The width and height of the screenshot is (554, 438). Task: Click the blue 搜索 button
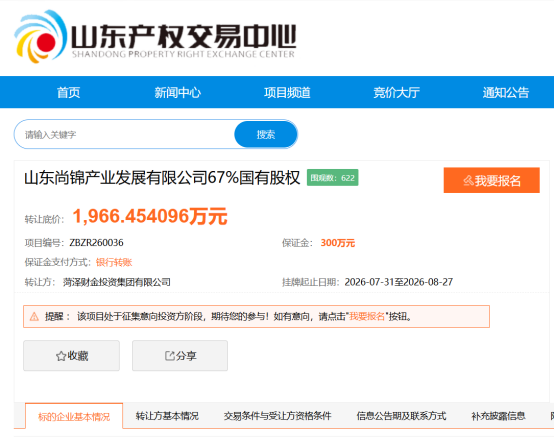(266, 134)
